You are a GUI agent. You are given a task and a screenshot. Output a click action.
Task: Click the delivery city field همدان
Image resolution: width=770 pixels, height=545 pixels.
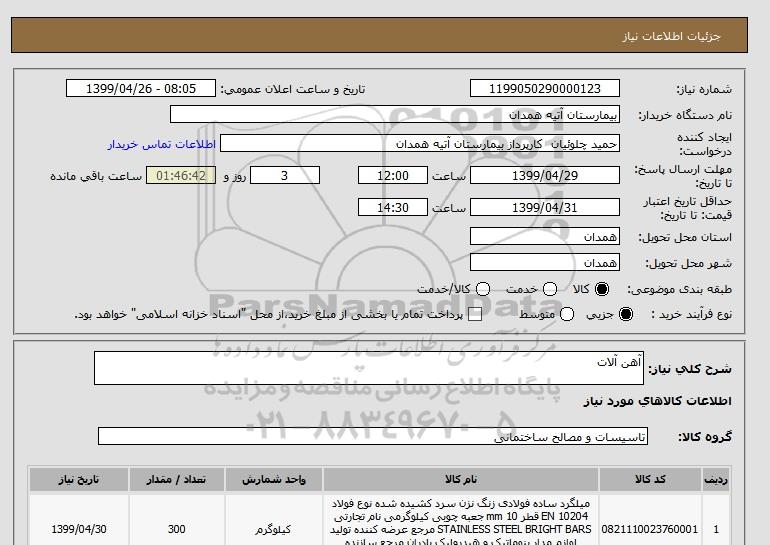tap(545, 263)
